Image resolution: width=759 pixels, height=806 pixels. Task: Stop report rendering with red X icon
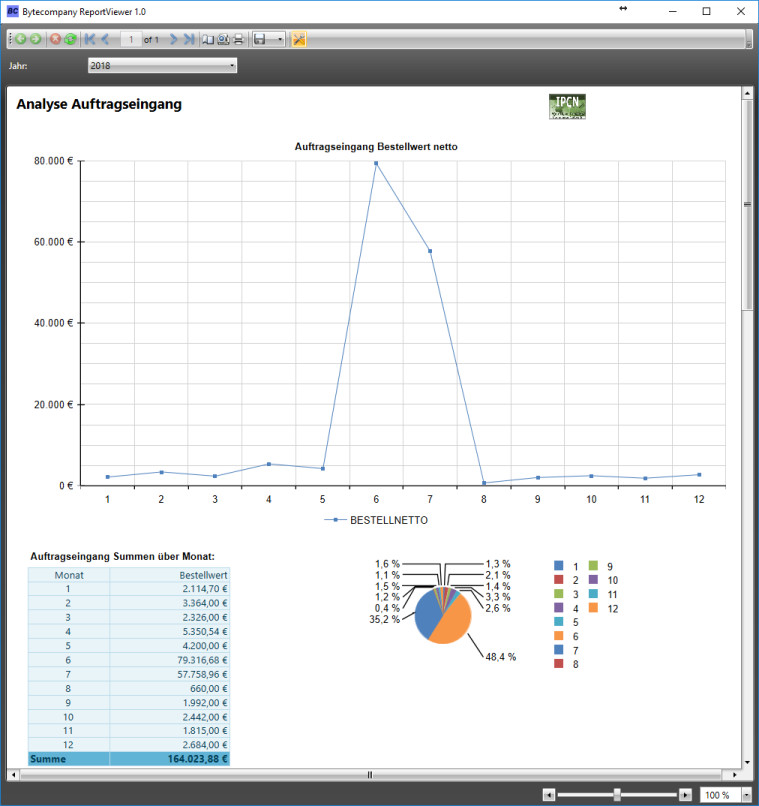click(55, 39)
